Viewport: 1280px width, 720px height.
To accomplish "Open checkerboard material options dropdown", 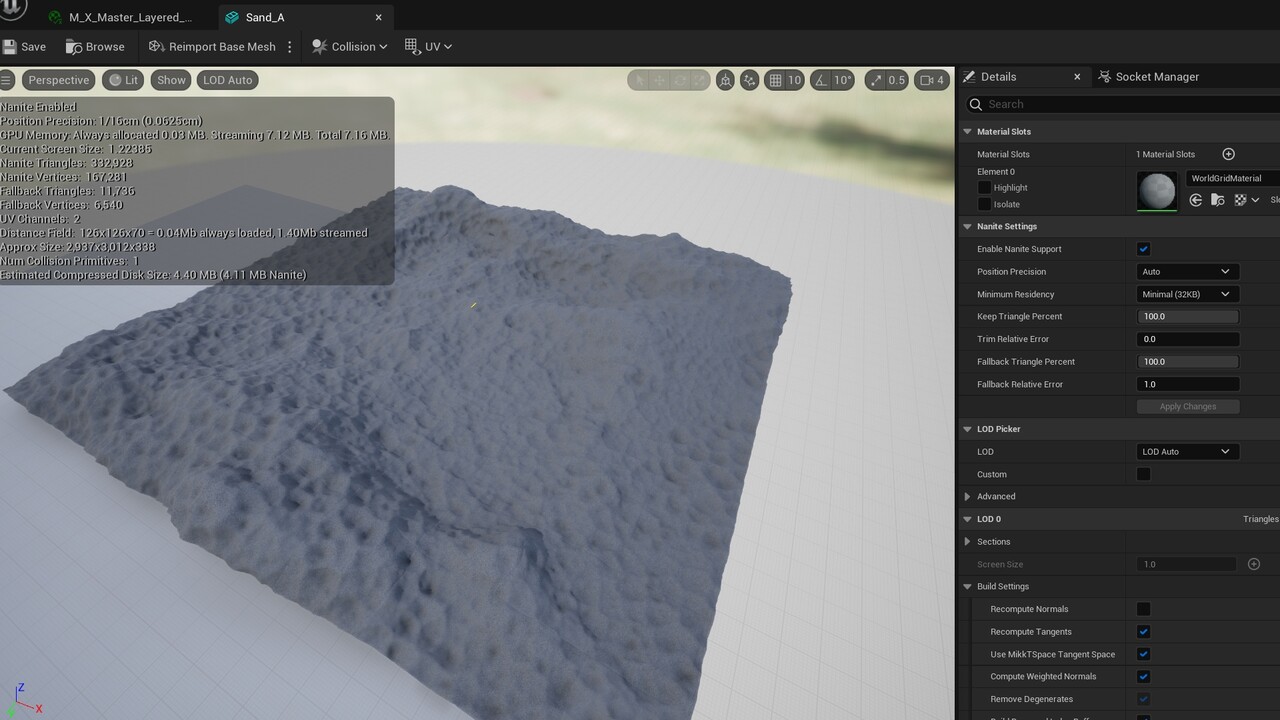I will point(1246,200).
